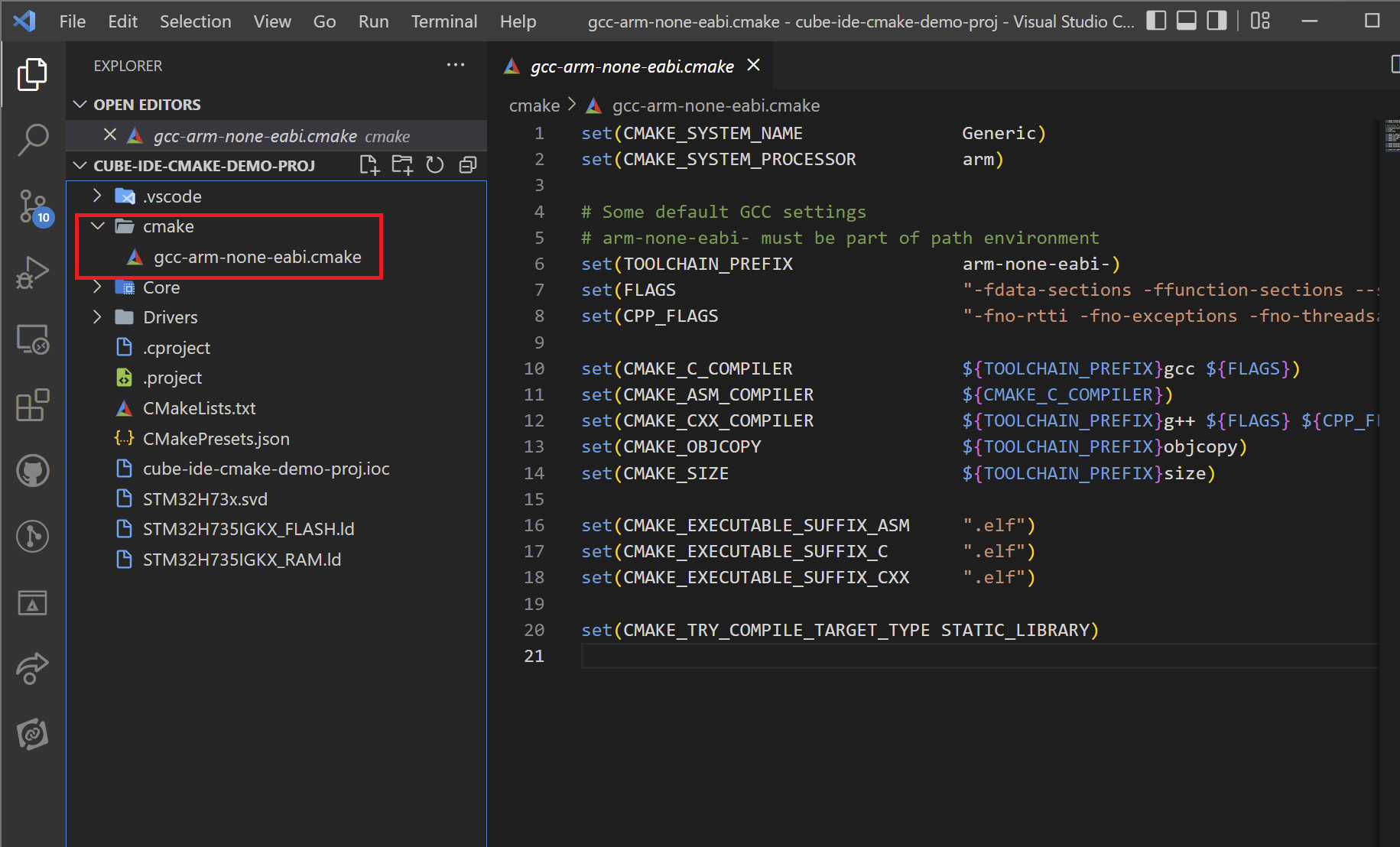Toggle the bottom panel visibility
Screen dimensions: 1400x847
[x=1186, y=21]
